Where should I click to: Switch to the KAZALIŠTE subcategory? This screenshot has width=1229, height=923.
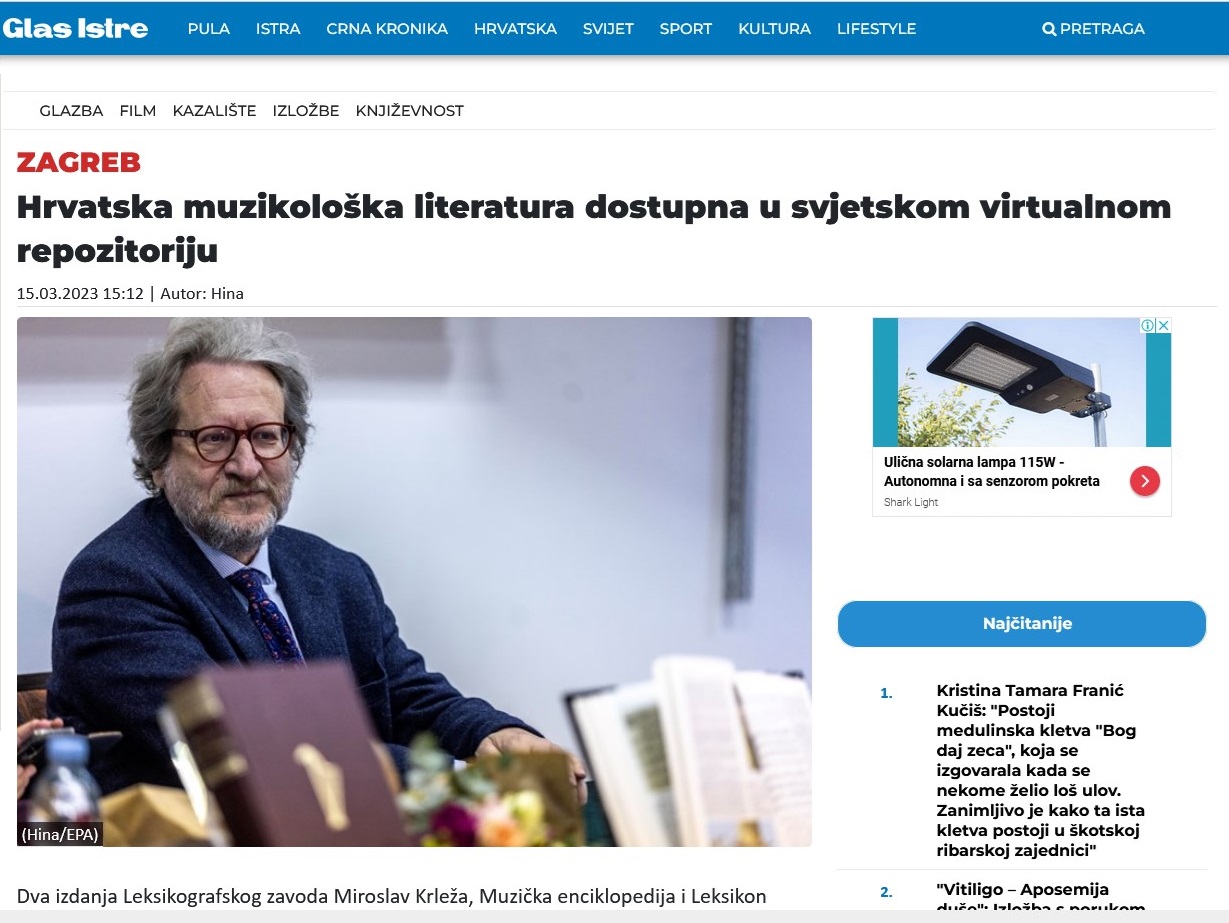click(214, 111)
